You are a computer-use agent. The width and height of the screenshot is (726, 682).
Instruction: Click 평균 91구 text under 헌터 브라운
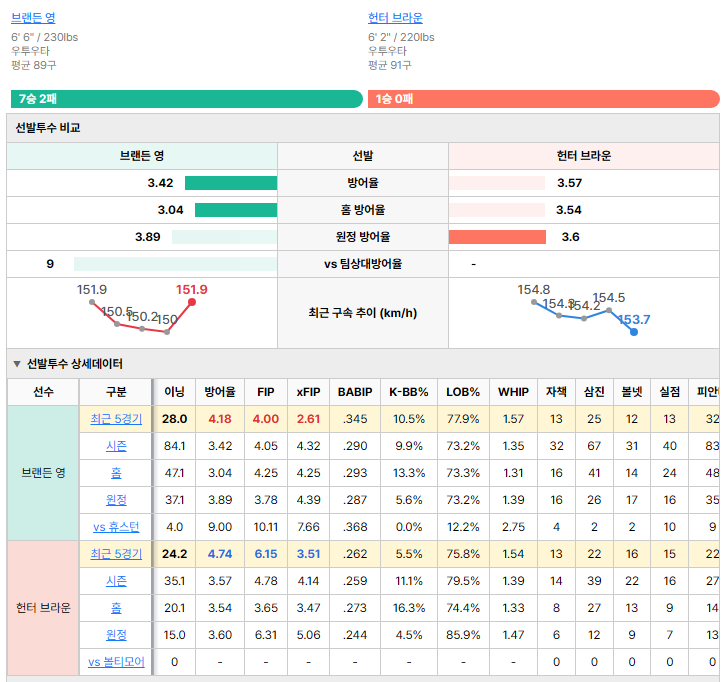390,65
